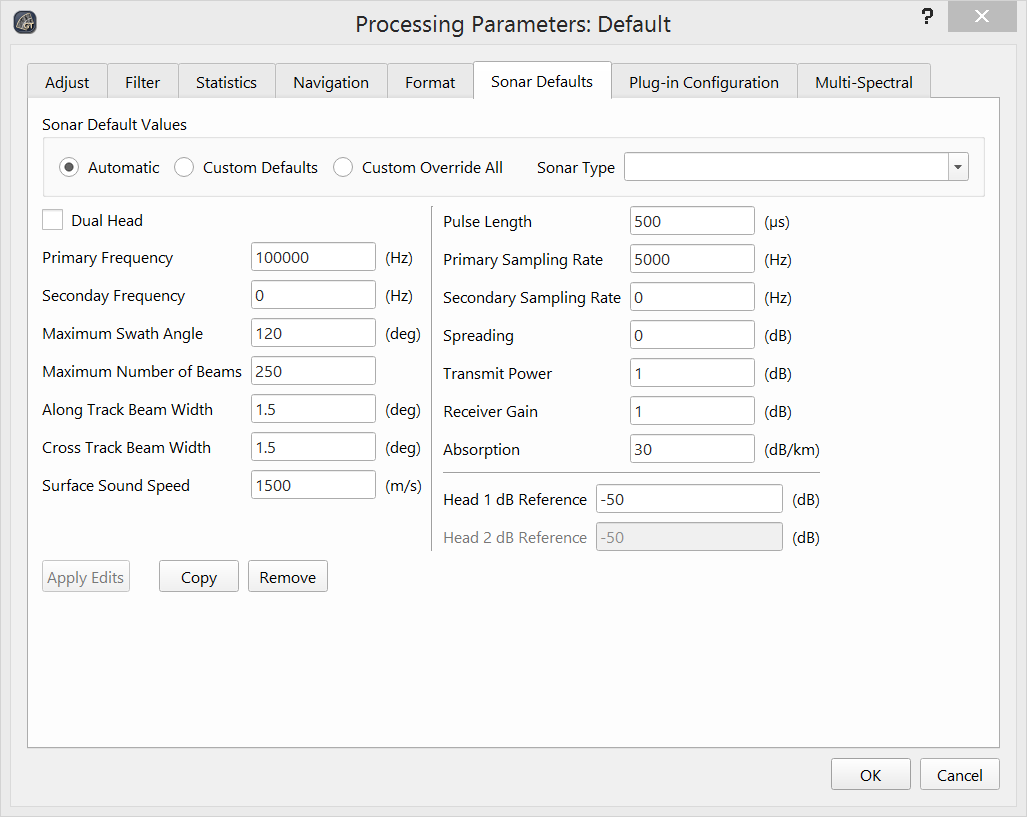Viewport: 1027px width, 817px height.
Task: Select the Custom Defaults radio option
Action: coord(184,168)
